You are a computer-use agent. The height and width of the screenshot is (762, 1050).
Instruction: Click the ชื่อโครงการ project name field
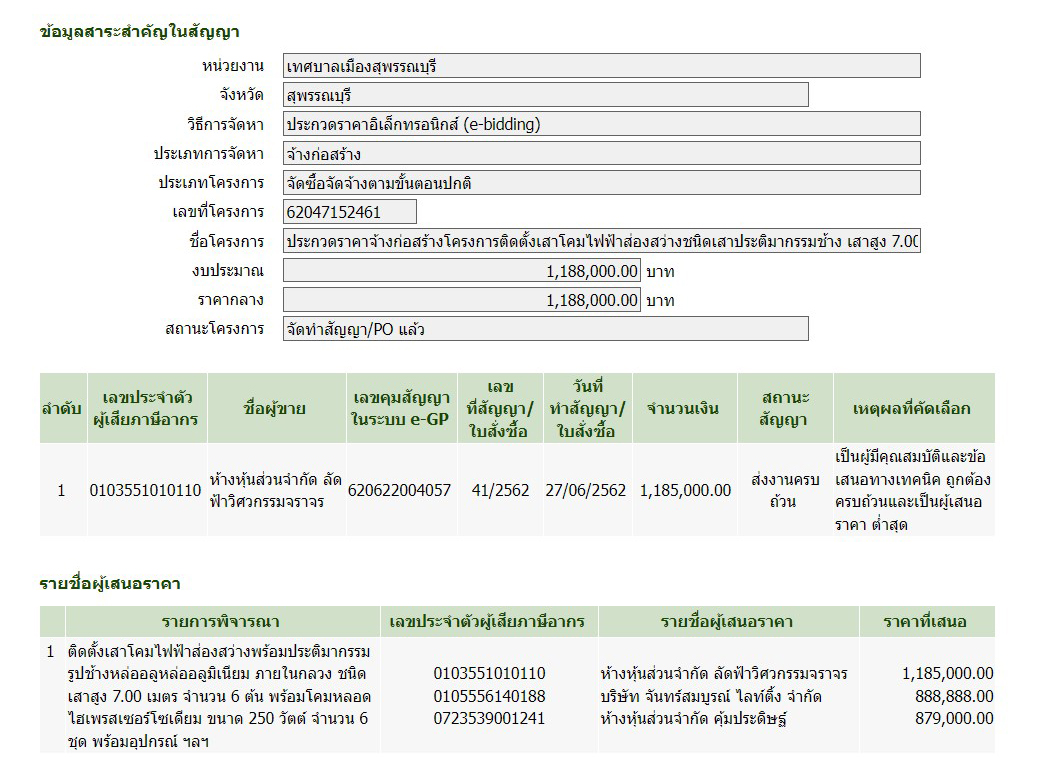[601, 242]
